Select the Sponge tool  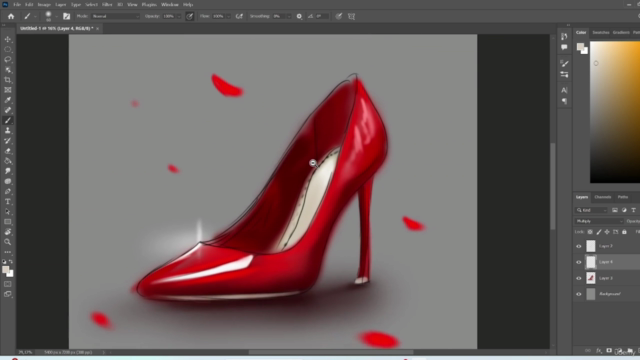pyautogui.click(x=8, y=181)
